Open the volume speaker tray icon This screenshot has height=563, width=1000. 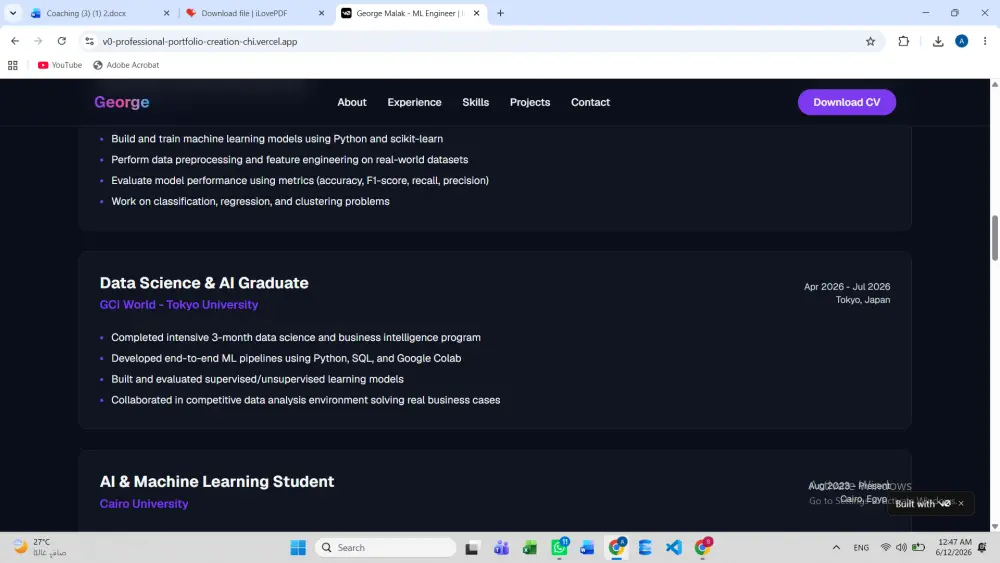(901, 548)
